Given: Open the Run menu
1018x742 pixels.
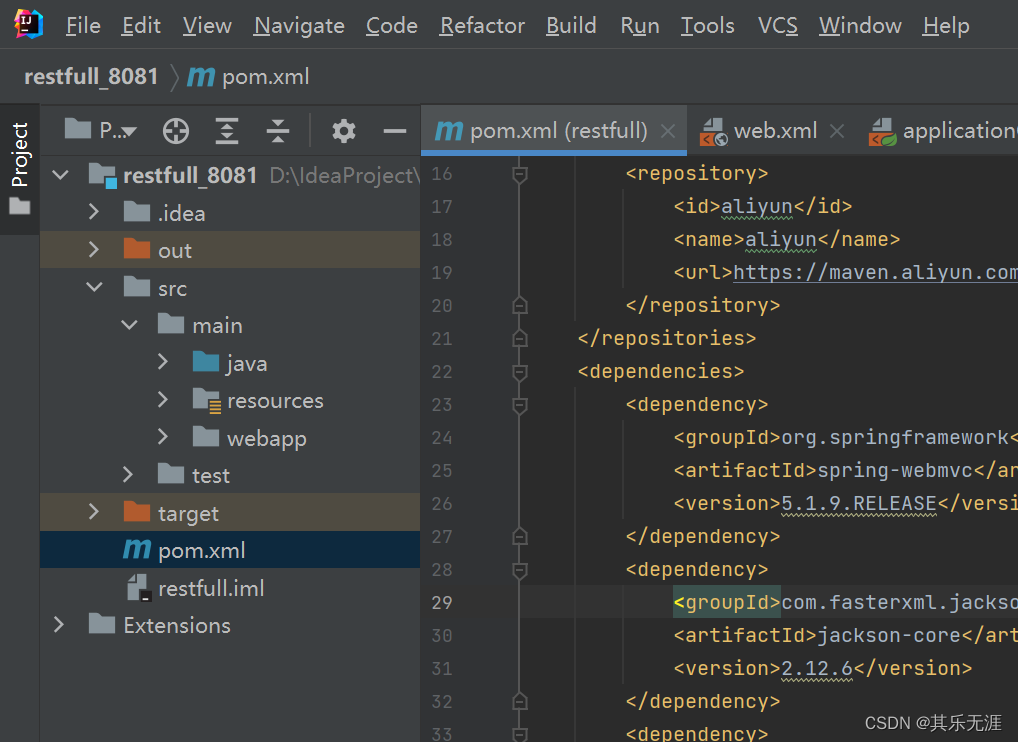Looking at the screenshot, I should click(639, 25).
